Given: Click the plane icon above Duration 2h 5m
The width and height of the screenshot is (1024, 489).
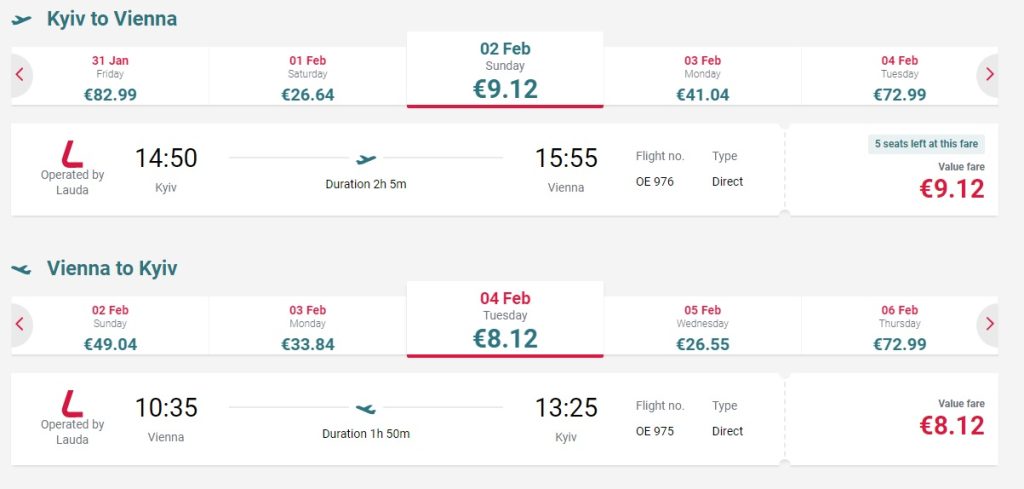Looking at the screenshot, I should [366, 158].
